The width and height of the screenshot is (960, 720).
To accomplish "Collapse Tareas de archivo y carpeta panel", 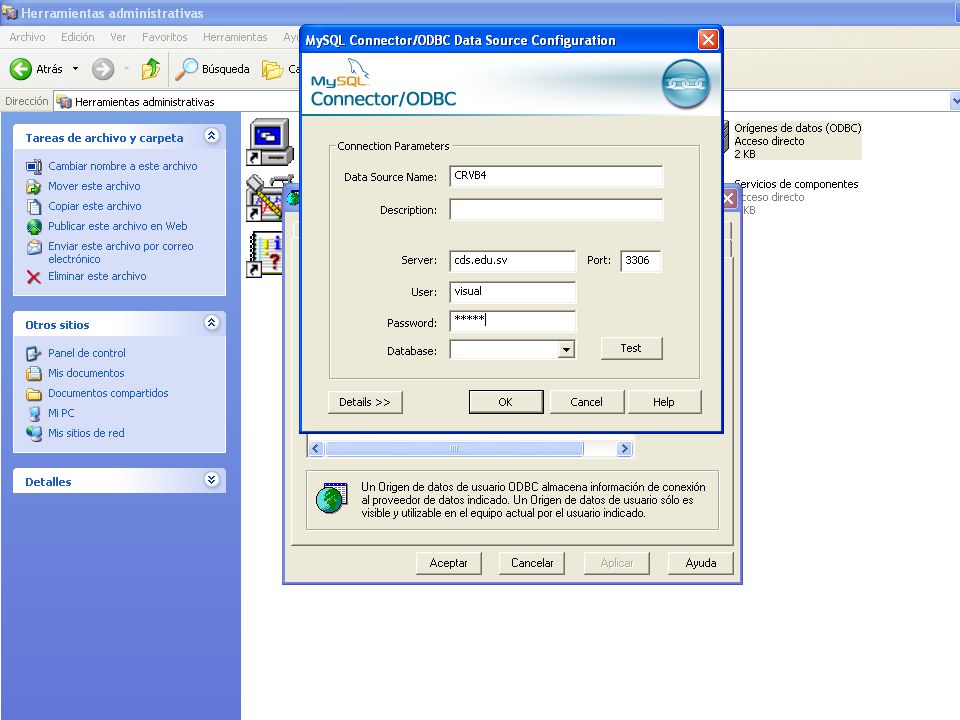I will click(212, 136).
